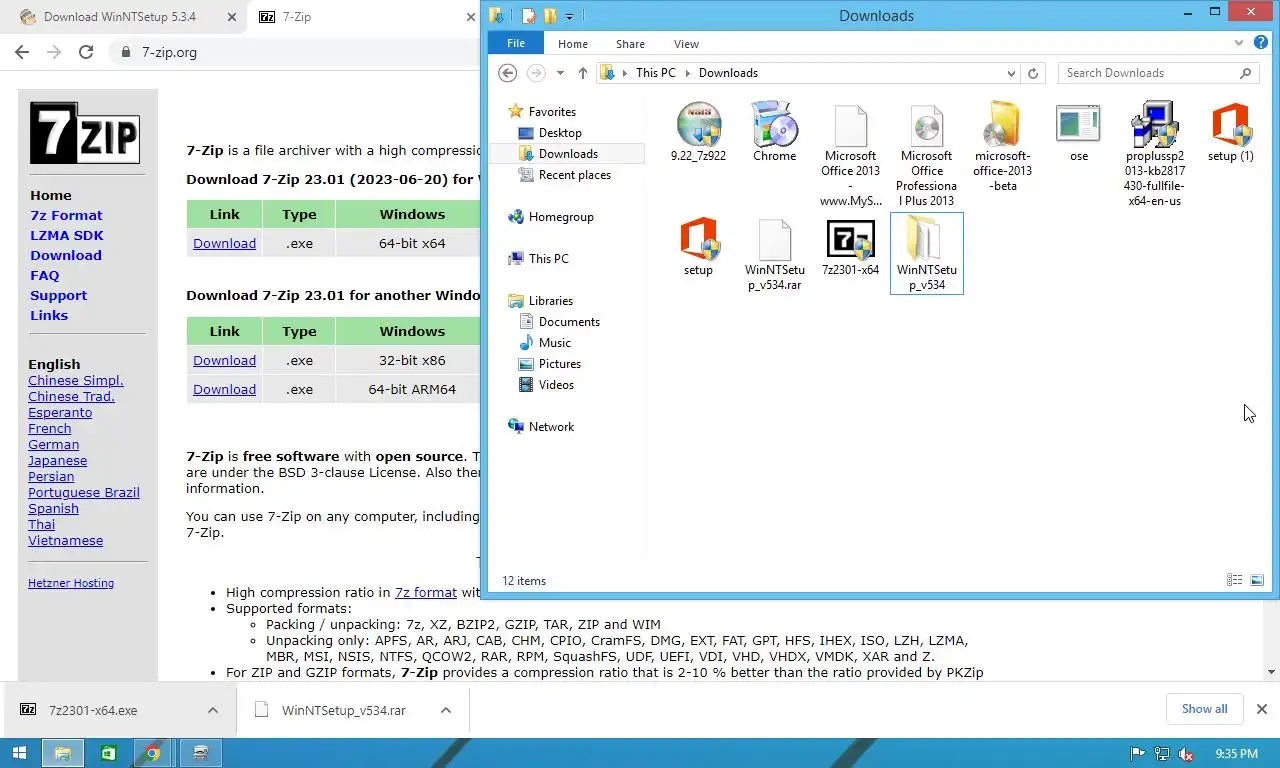Open the 9.22_7z922 installer file

pyautogui.click(x=698, y=132)
